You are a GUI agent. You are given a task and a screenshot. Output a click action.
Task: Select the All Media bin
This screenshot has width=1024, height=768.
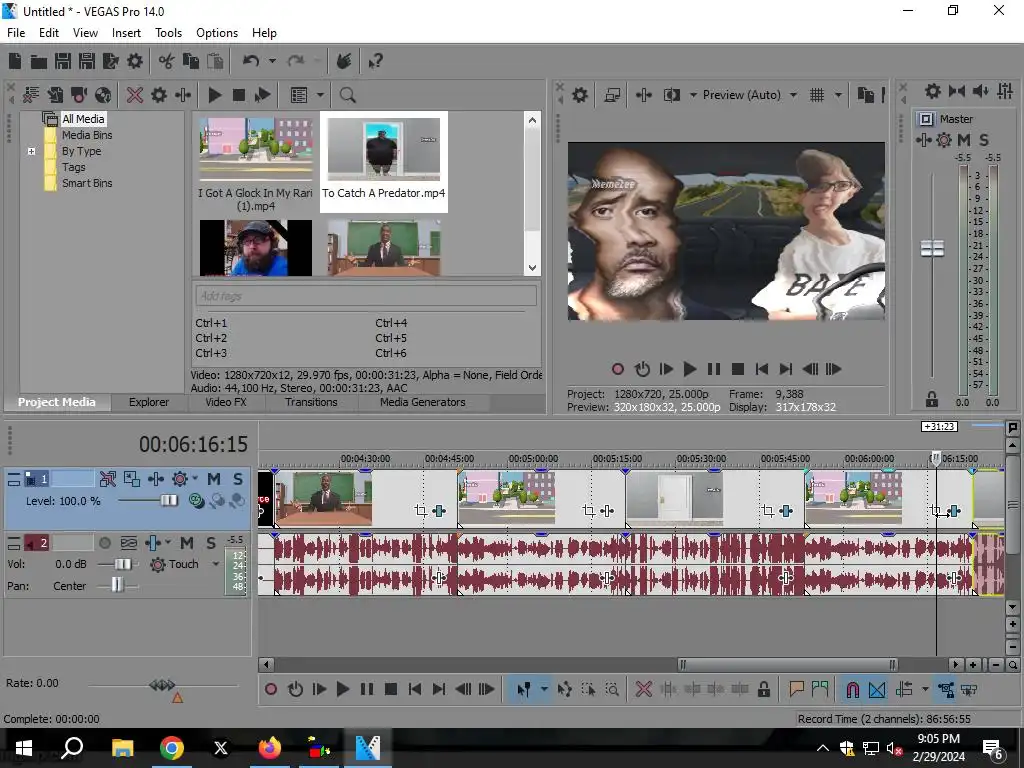pyautogui.click(x=83, y=119)
